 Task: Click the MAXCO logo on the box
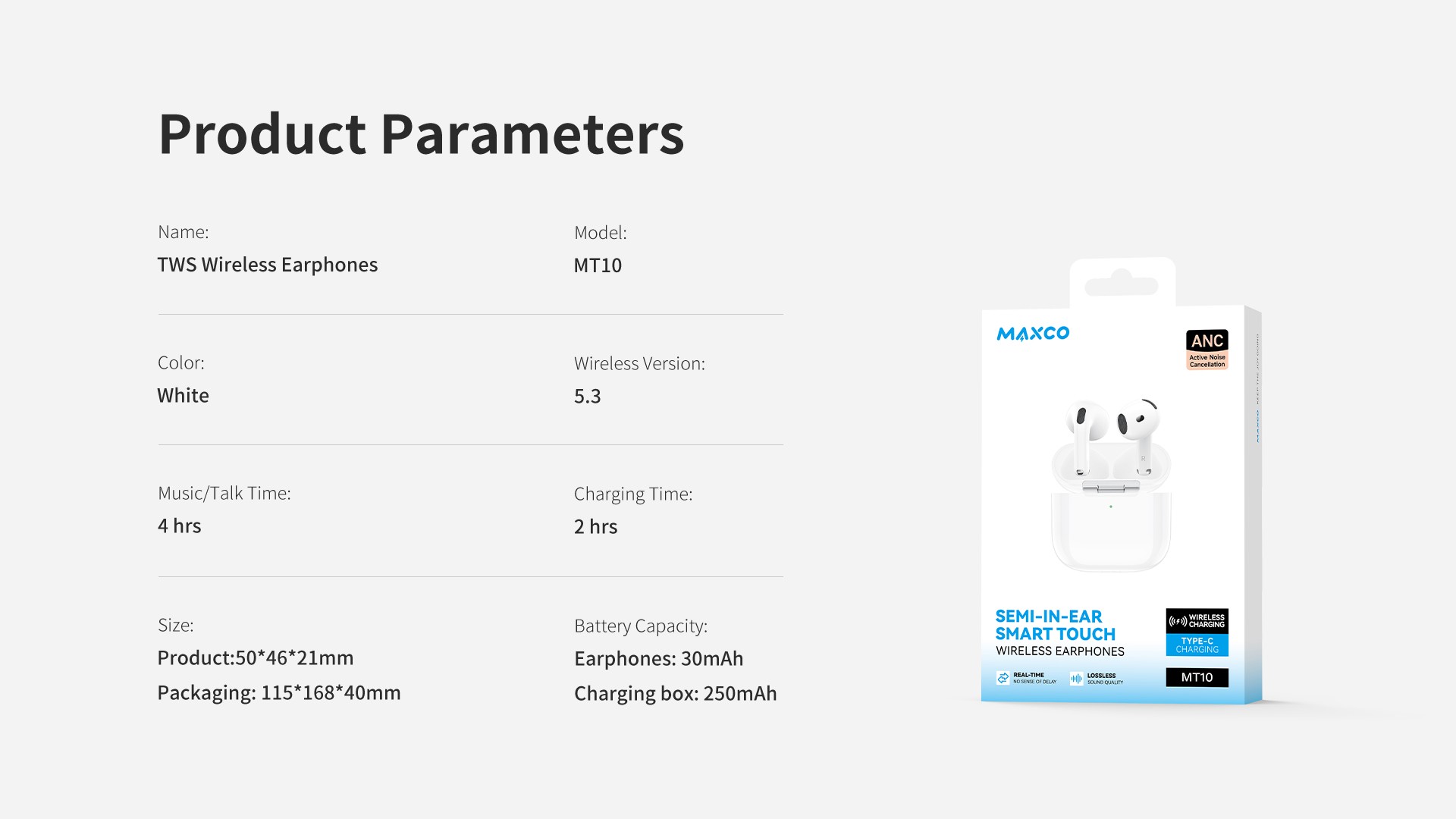(x=1032, y=334)
